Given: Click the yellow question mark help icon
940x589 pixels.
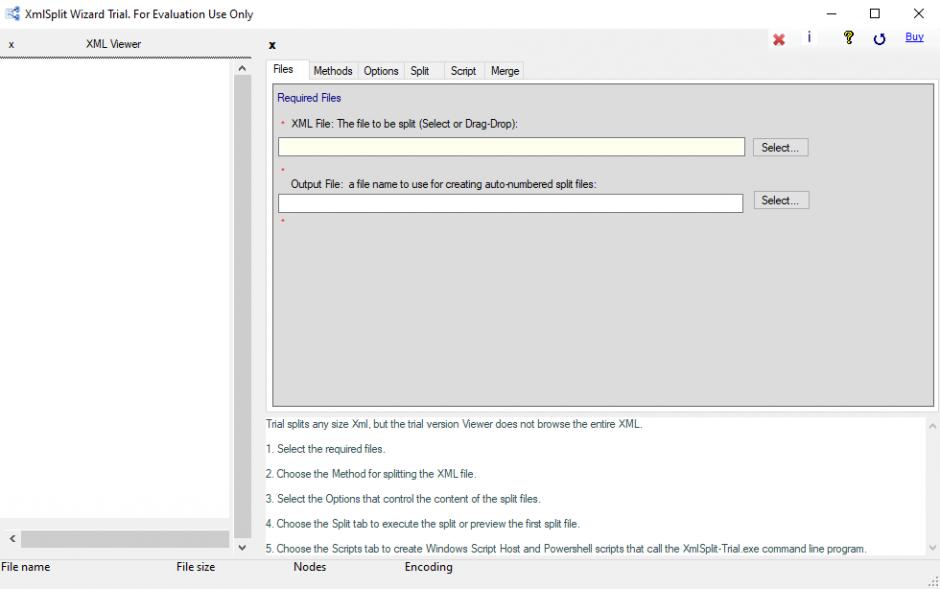Looking at the screenshot, I should coord(848,38).
